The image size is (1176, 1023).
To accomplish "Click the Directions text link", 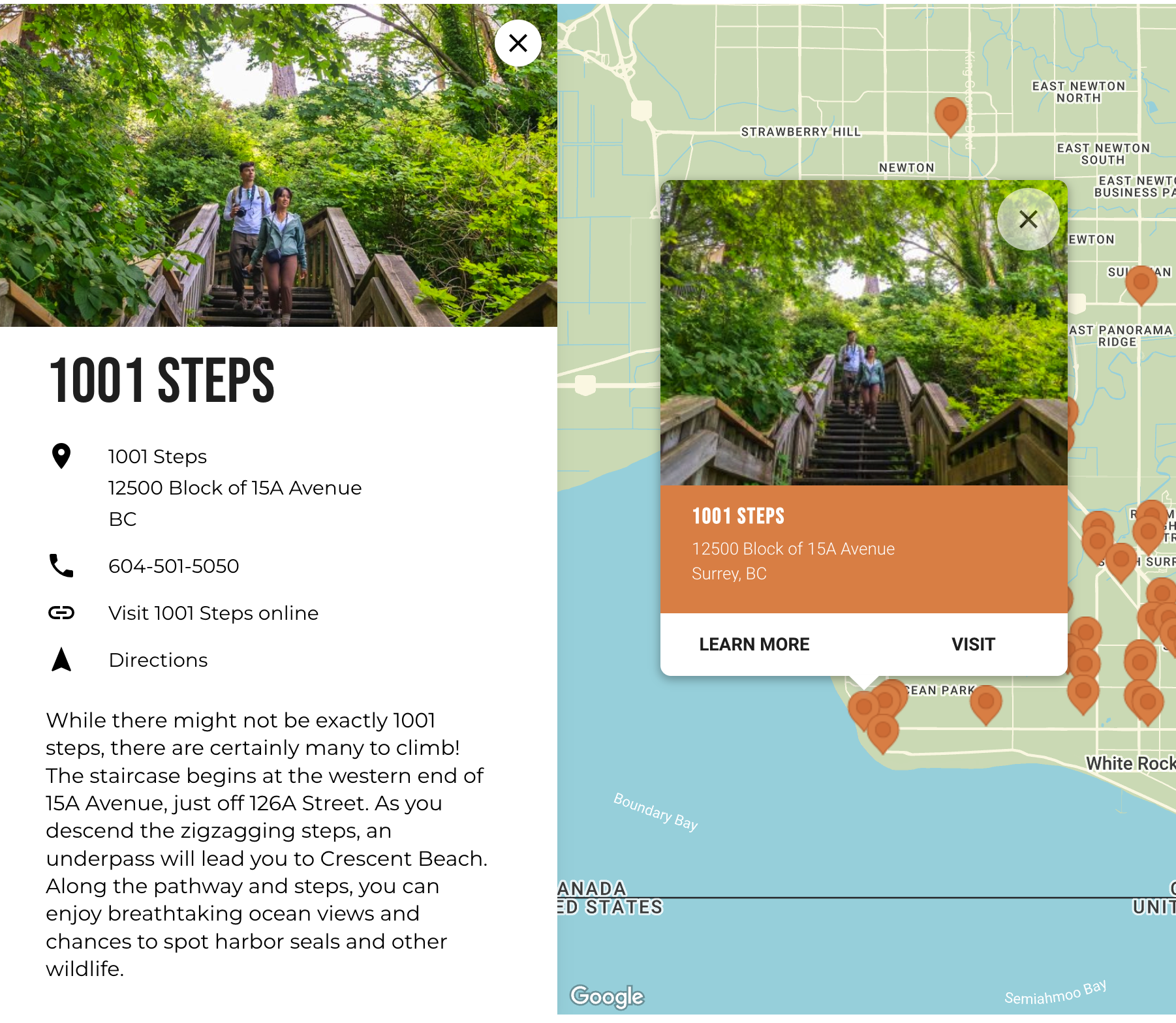I will click(159, 660).
